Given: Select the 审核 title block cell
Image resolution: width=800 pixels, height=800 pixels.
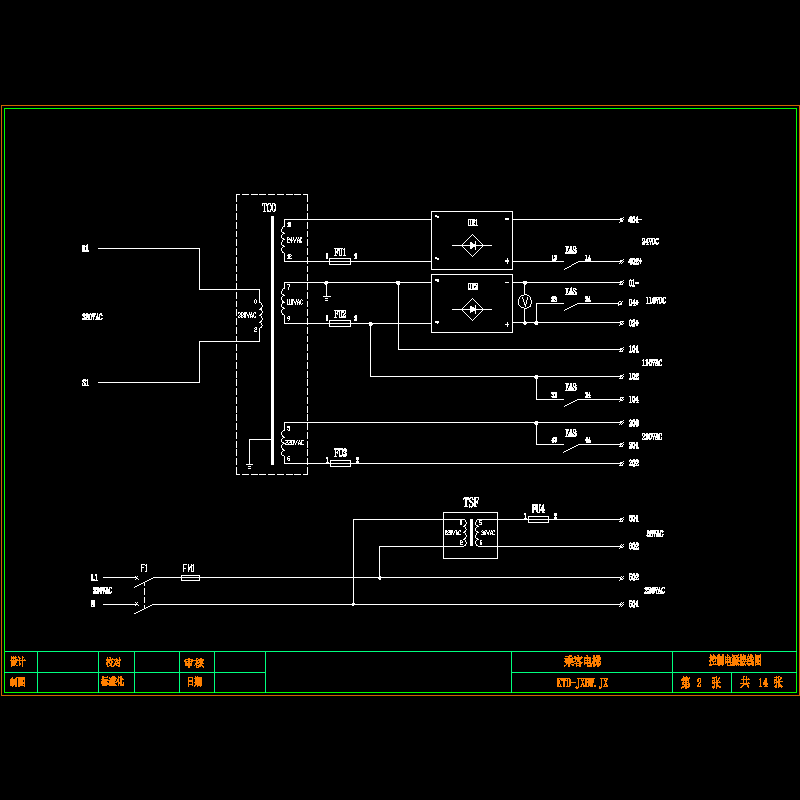Looking at the screenshot, I should click(194, 663).
